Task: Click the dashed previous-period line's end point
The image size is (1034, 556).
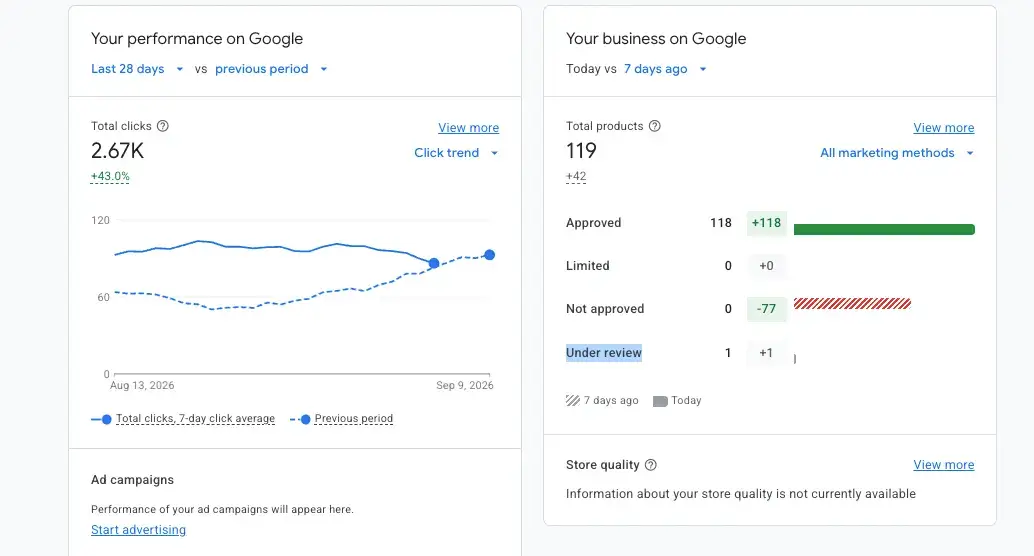Action: pyautogui.click(x=489, y=255)
